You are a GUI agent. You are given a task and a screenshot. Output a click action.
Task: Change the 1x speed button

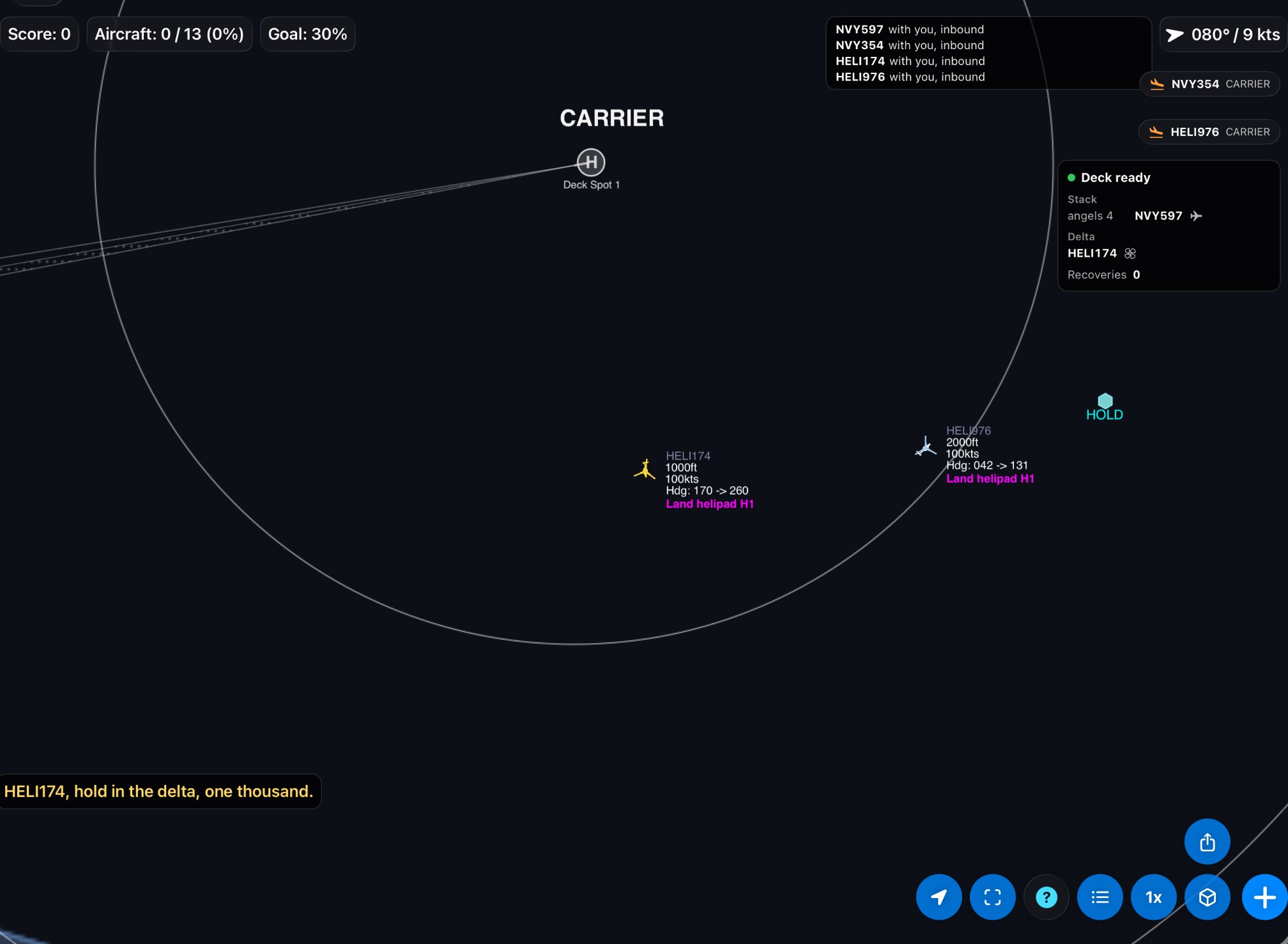pos(1153,897)
